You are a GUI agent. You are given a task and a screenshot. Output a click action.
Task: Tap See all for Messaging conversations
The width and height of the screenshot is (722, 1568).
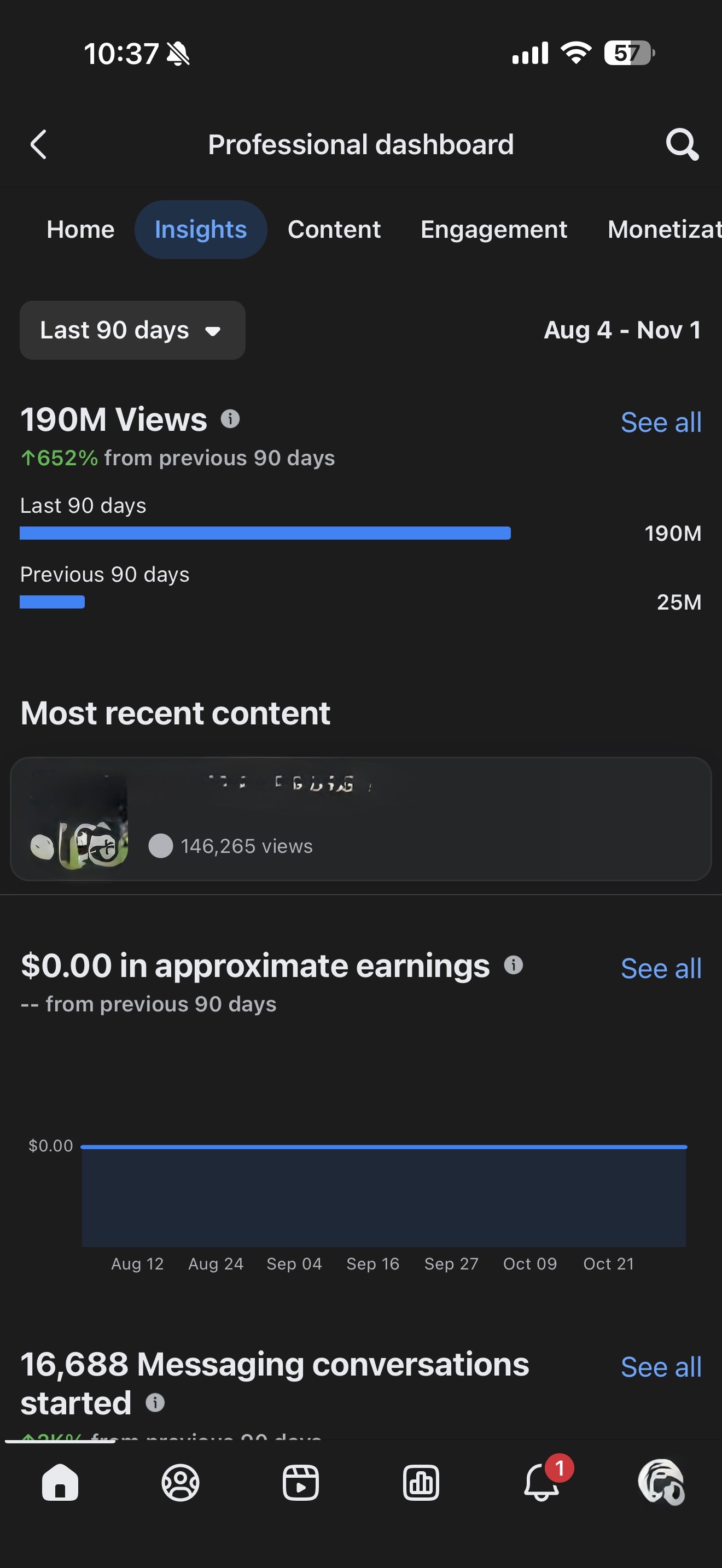click(661, 1367)
